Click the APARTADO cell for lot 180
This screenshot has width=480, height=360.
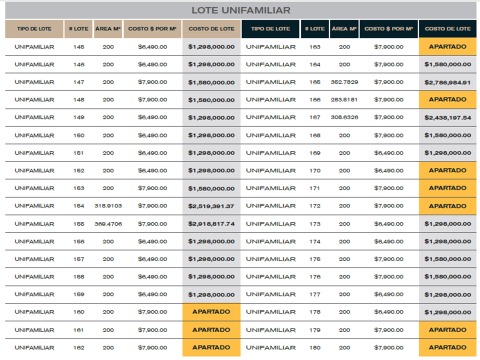448,347
